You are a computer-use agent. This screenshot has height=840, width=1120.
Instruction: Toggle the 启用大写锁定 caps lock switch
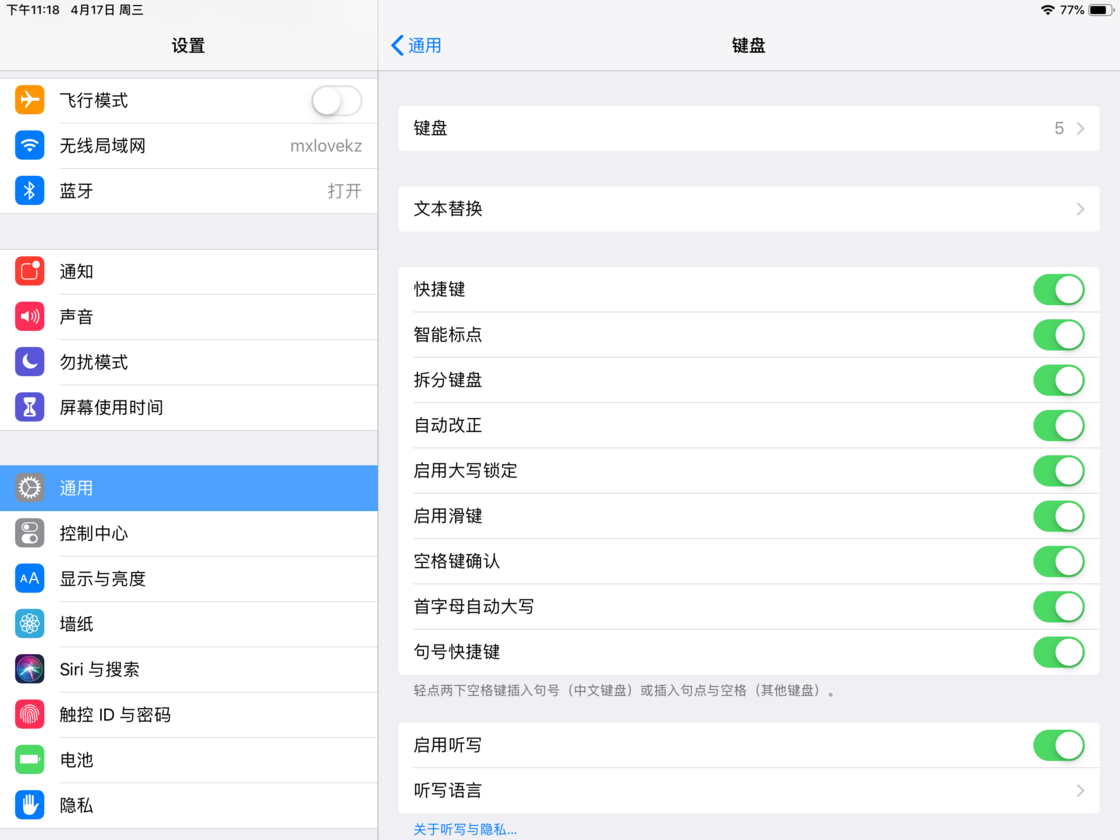pyautogui.click(x=1059, y=471)
